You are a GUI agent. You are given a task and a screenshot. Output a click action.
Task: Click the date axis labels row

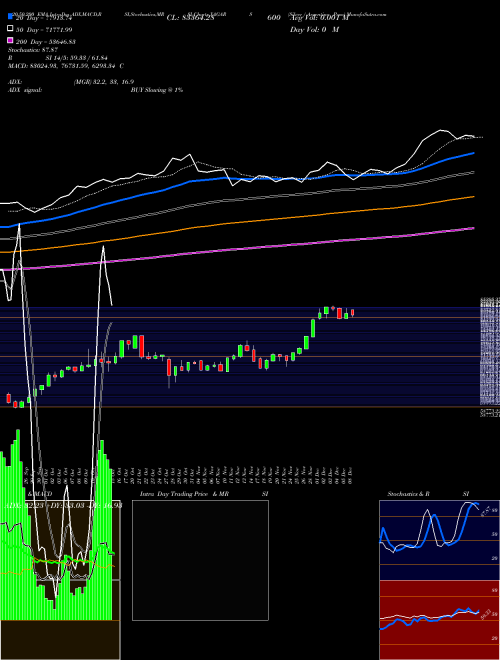pyautogui.click(x=187, y=475)
